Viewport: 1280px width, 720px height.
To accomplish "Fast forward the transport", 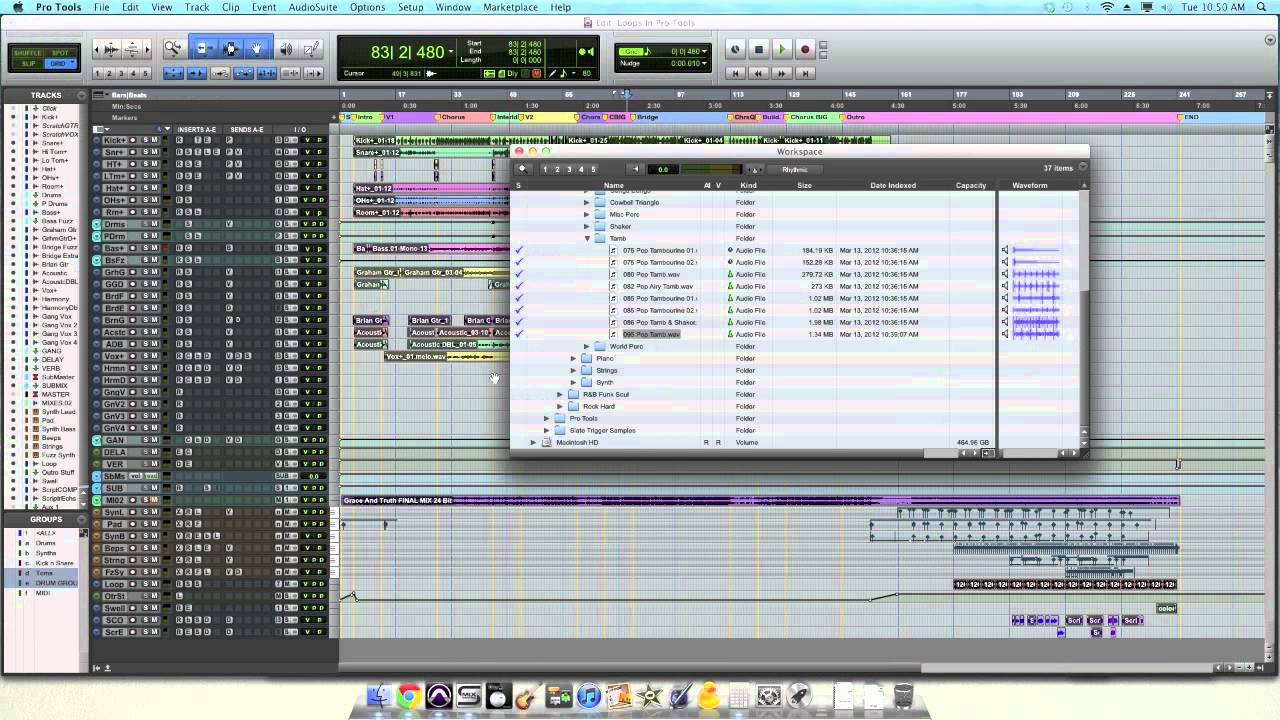I will [x=783, y=73].
